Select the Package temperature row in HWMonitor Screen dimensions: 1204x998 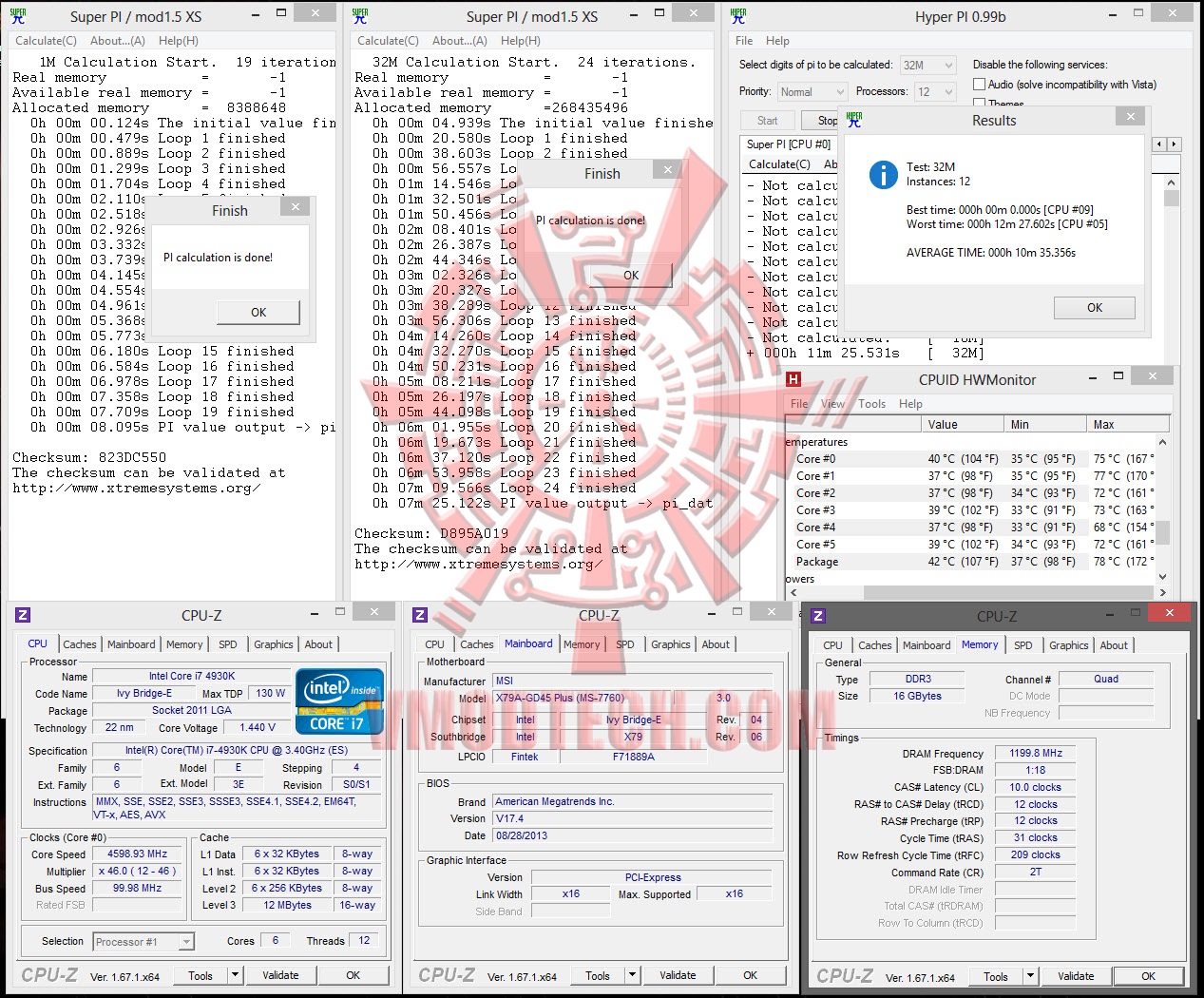(970, 562)
